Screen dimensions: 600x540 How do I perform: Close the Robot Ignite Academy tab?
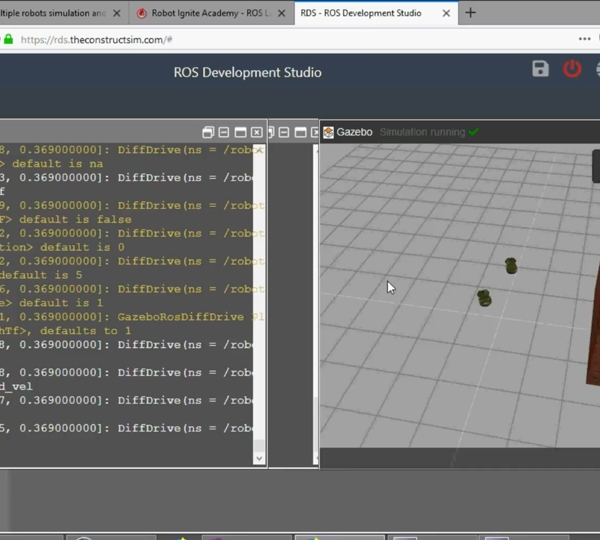281,13
